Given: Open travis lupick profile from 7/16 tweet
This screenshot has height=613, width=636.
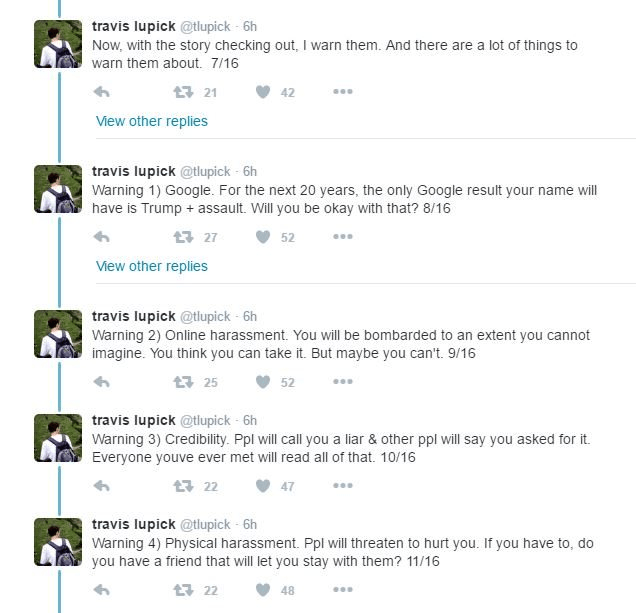Looking at the screenshot, I should (133, 26).
